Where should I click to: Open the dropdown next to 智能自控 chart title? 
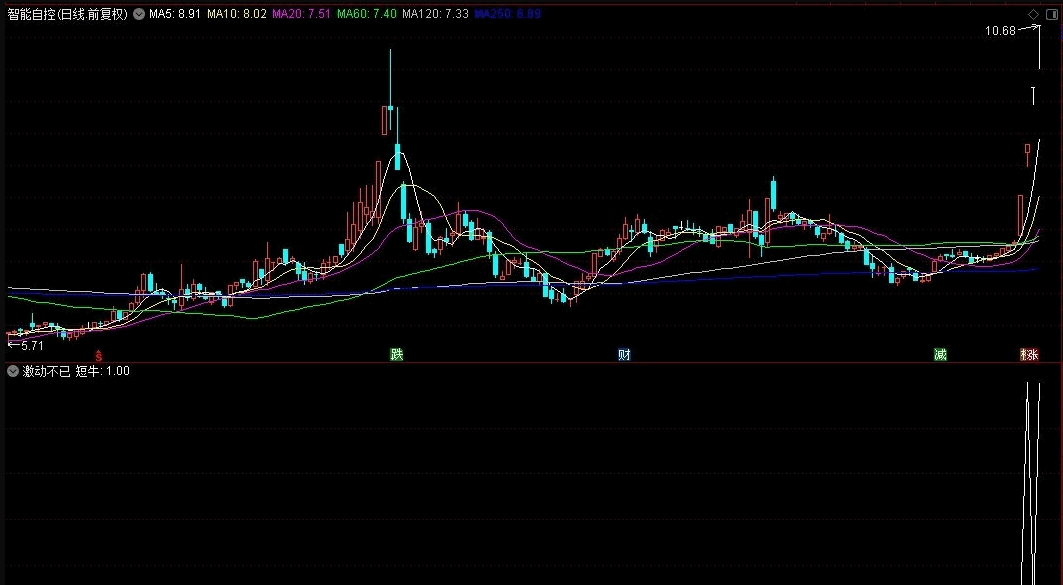(x=139, y=14)
